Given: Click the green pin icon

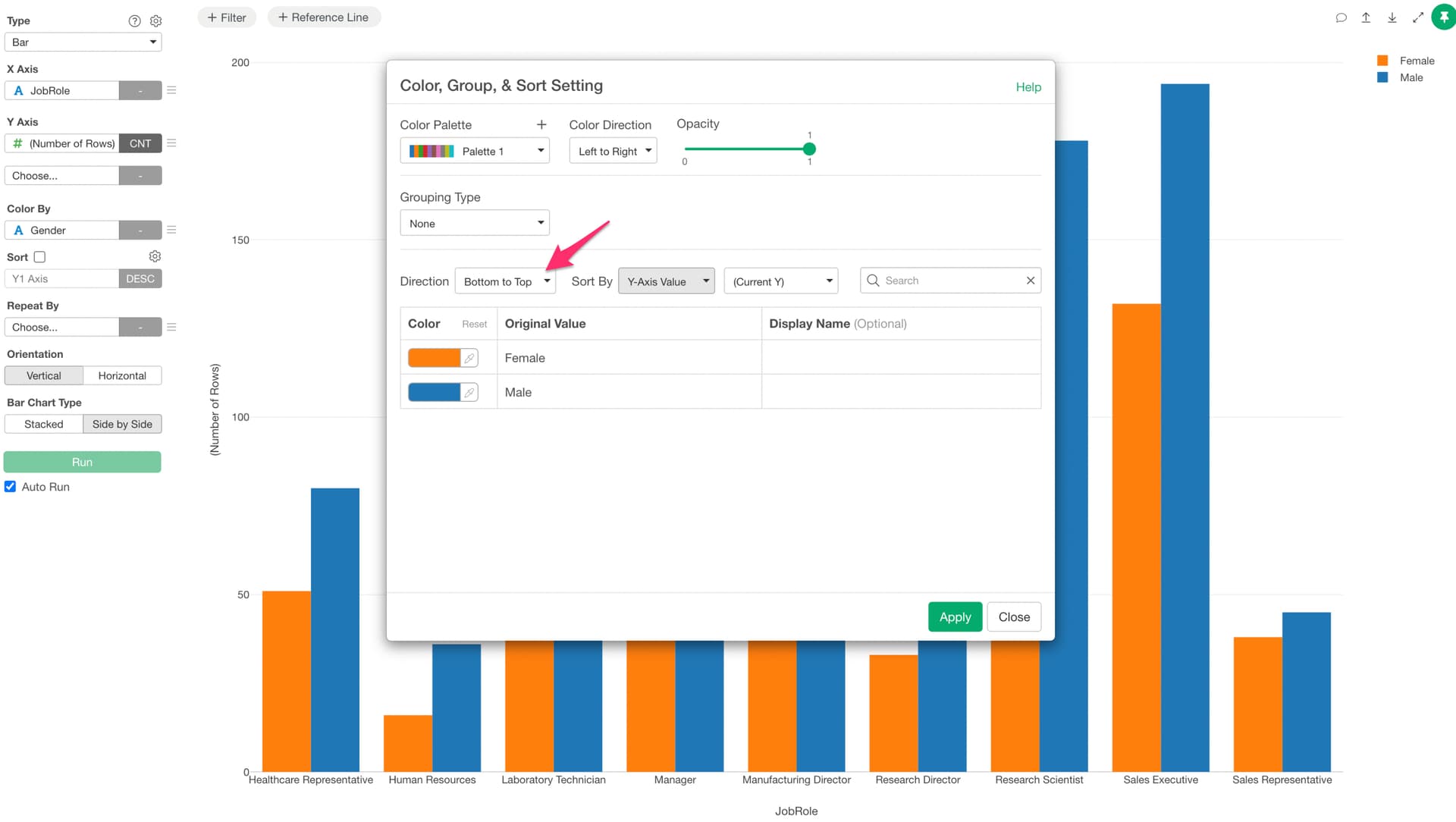Looking at the screenshot, I should pos(1443,17).
